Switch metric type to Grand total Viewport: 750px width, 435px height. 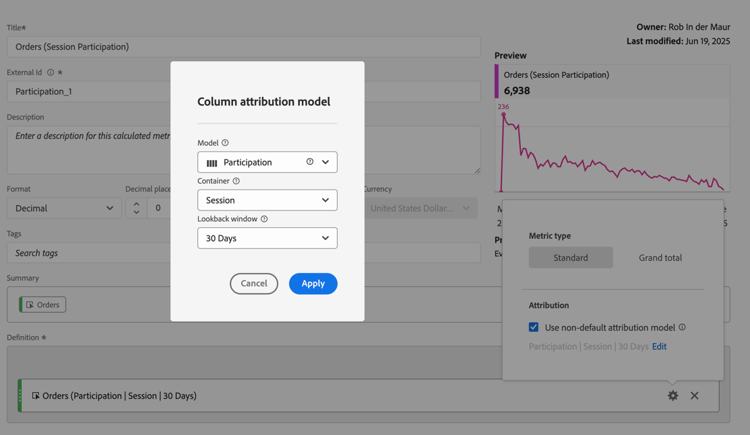(660, 258)
